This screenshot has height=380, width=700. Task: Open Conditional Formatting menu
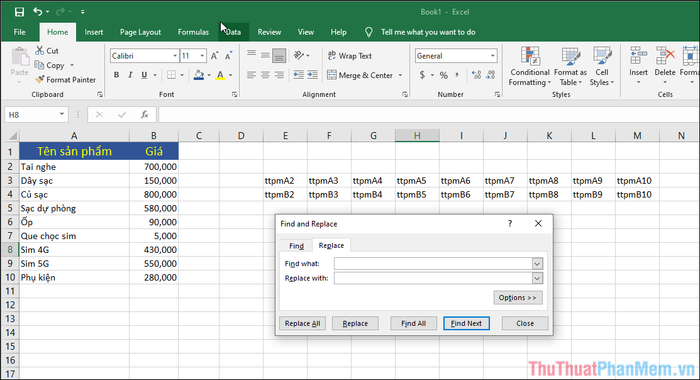pos(530,66)
